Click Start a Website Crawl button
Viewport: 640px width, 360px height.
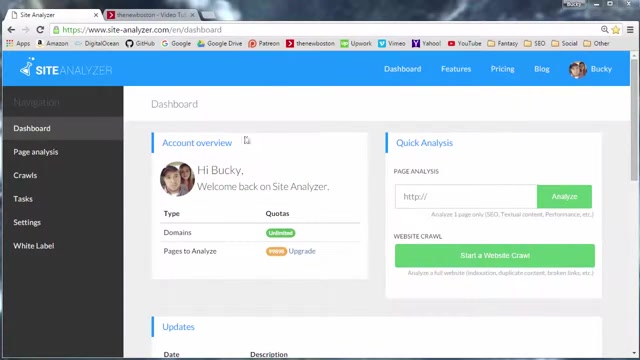coord(495,256)
